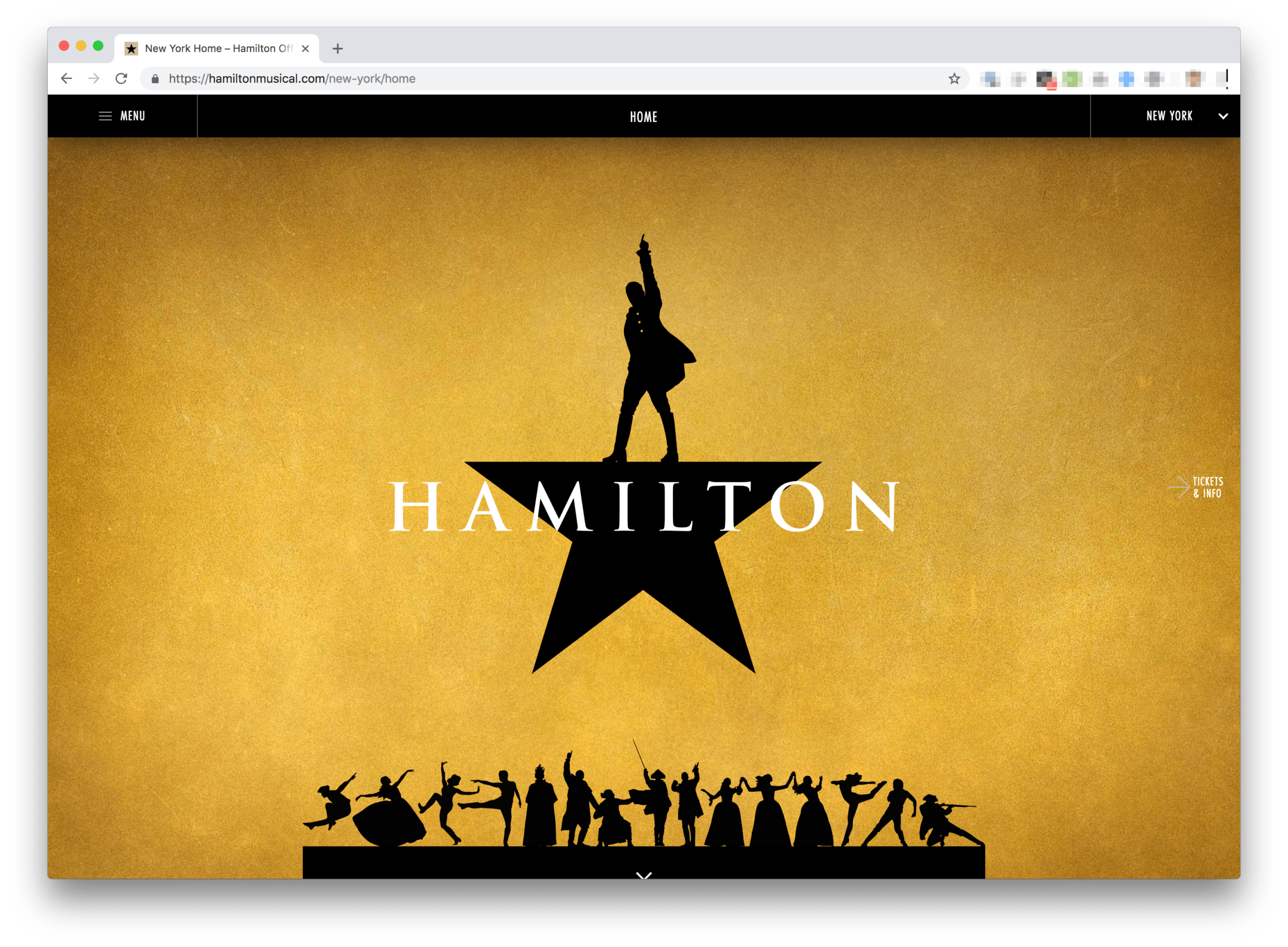Close the New York Home tab

(306, 49)
